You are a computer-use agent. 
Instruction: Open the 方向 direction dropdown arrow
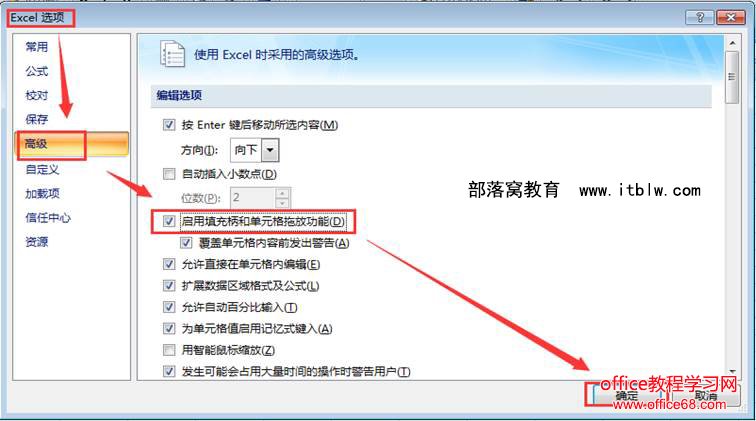[270, 150]
